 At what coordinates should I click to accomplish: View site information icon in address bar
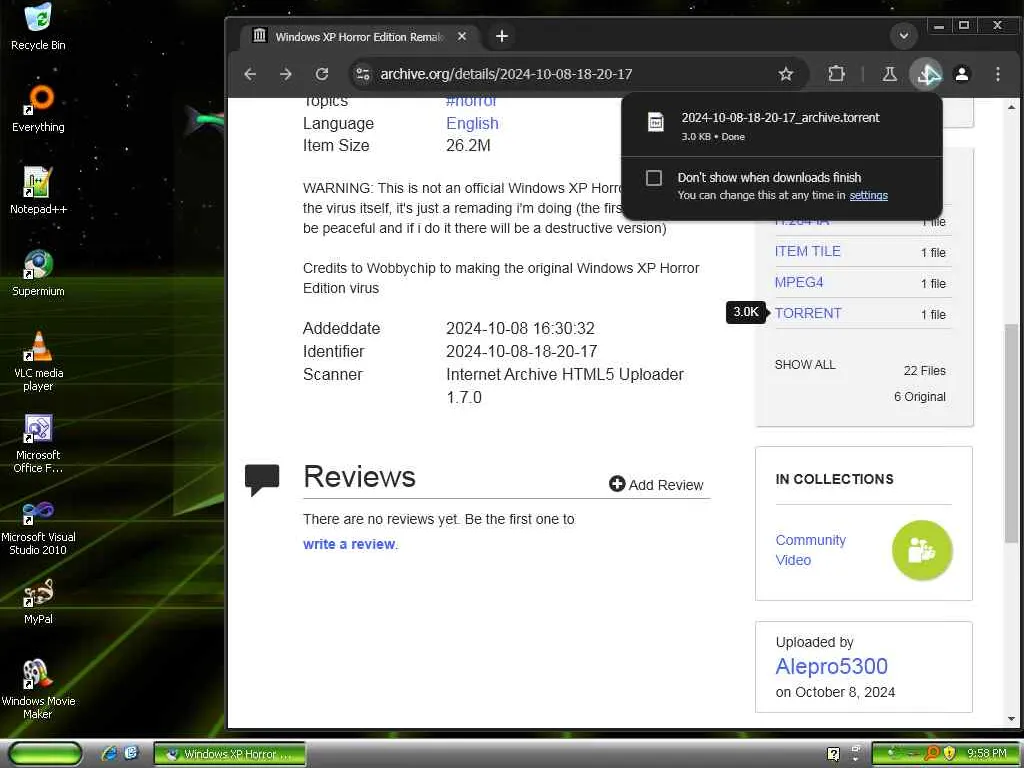(x=362, y=74)
